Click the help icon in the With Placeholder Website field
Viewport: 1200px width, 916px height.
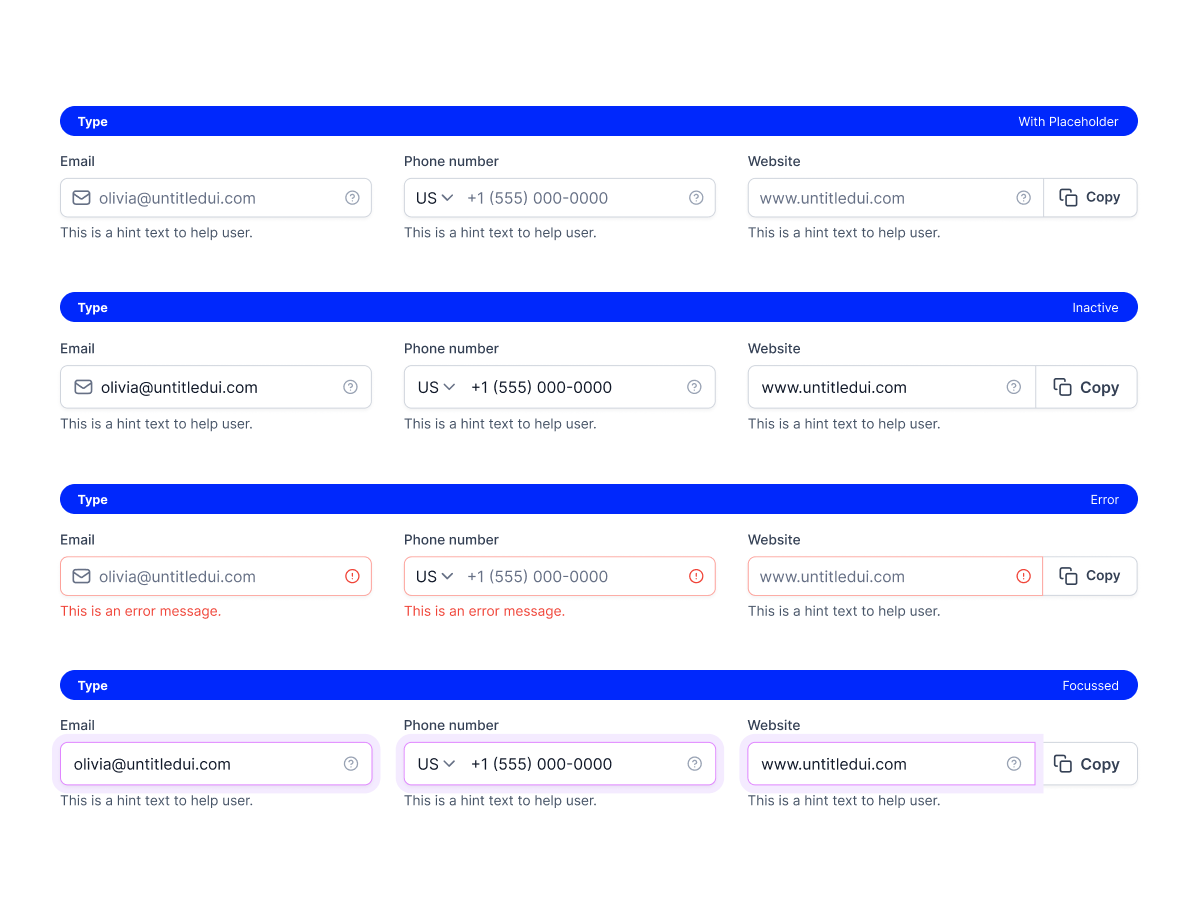point(1023,198)
